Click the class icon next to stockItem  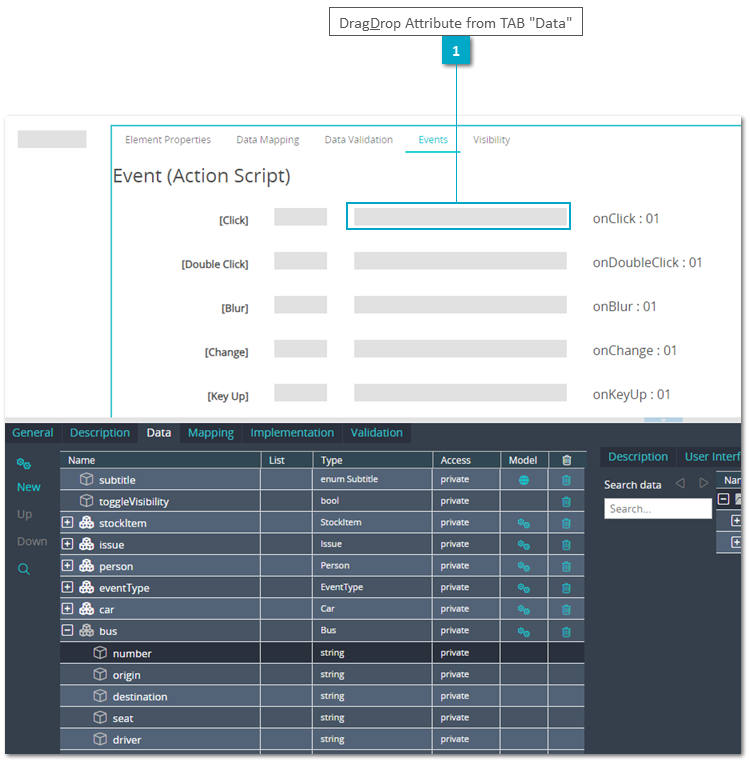87,522
